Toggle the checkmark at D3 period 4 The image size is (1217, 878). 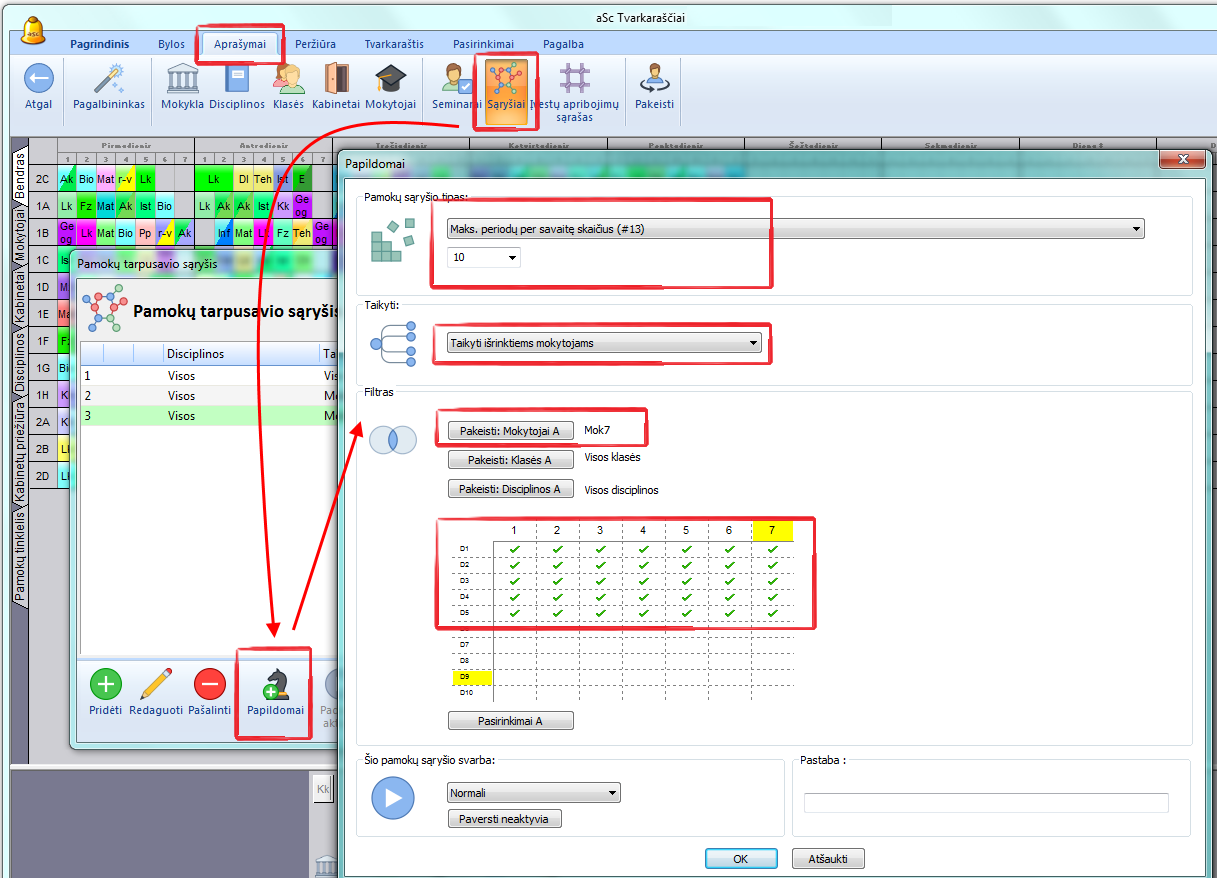point(643,581)
